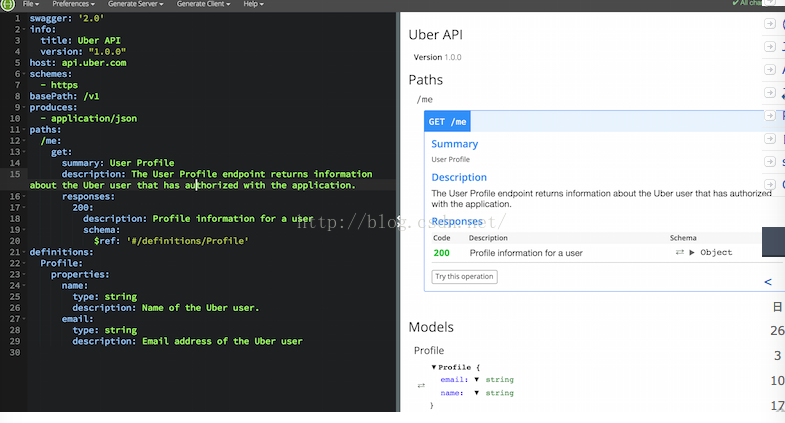Collapse the get block on line 13
This screenshot has height=423, width=785.
pyautogui.click(x=24, y=152)
